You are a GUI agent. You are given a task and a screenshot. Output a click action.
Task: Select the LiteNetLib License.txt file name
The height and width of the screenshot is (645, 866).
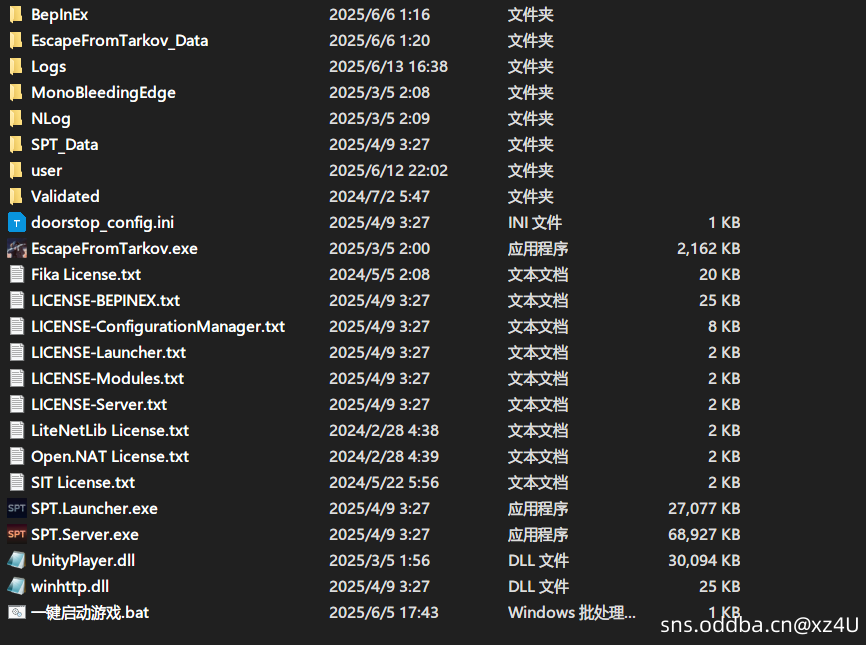(x=110, y=430)
